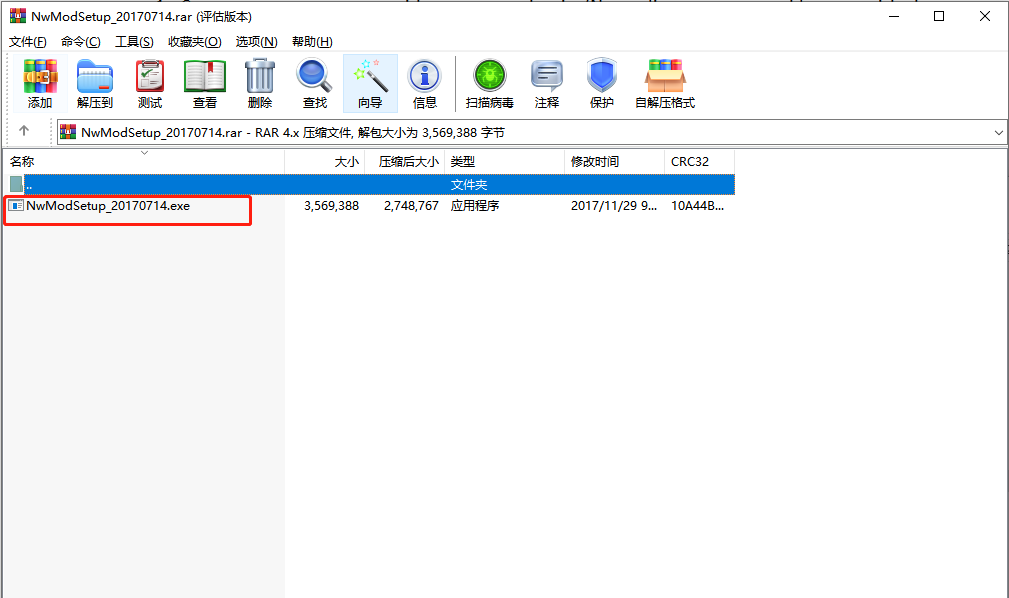Click the 2017/11/29 modified date
1009x598 pixels.
tap(614, 206)
